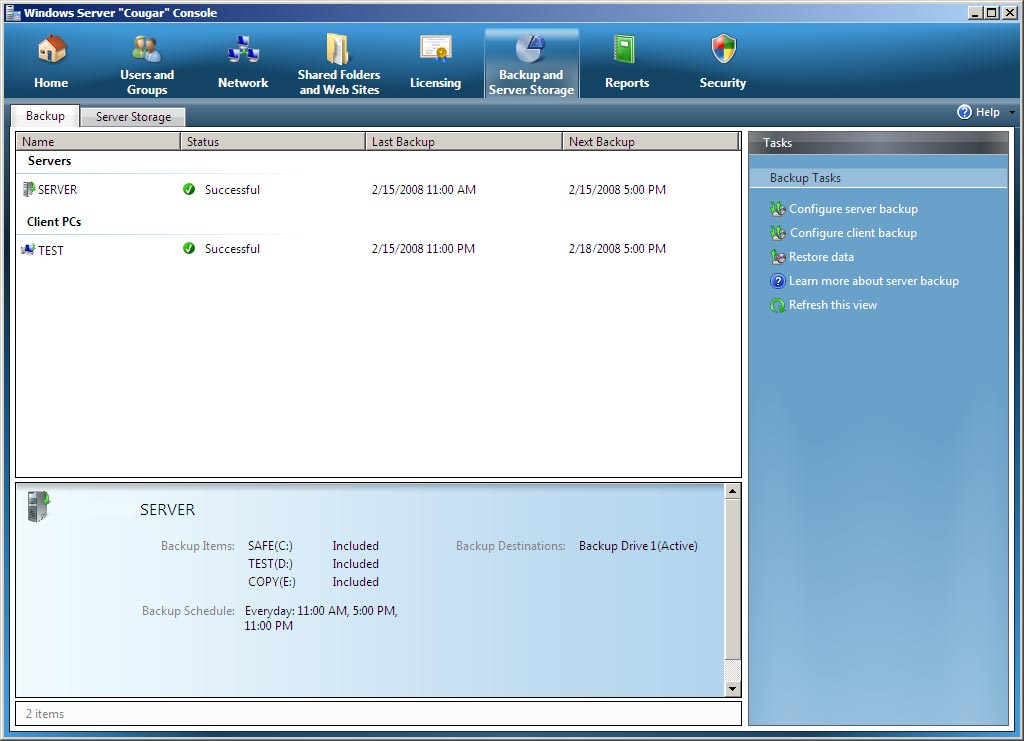Click Backup Drive 1(Active) destination
The image size is (1024, 741).
coord(638,546)
